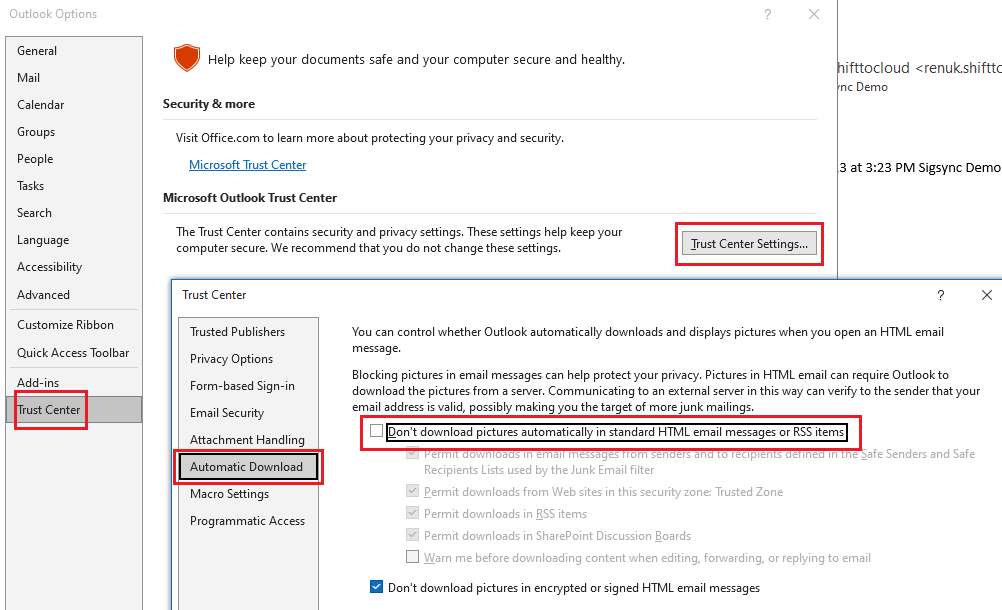This screenshot has height=610, width=1002.
Task: Open the Microsoft Trust Center link
Action: coord(247,165)
